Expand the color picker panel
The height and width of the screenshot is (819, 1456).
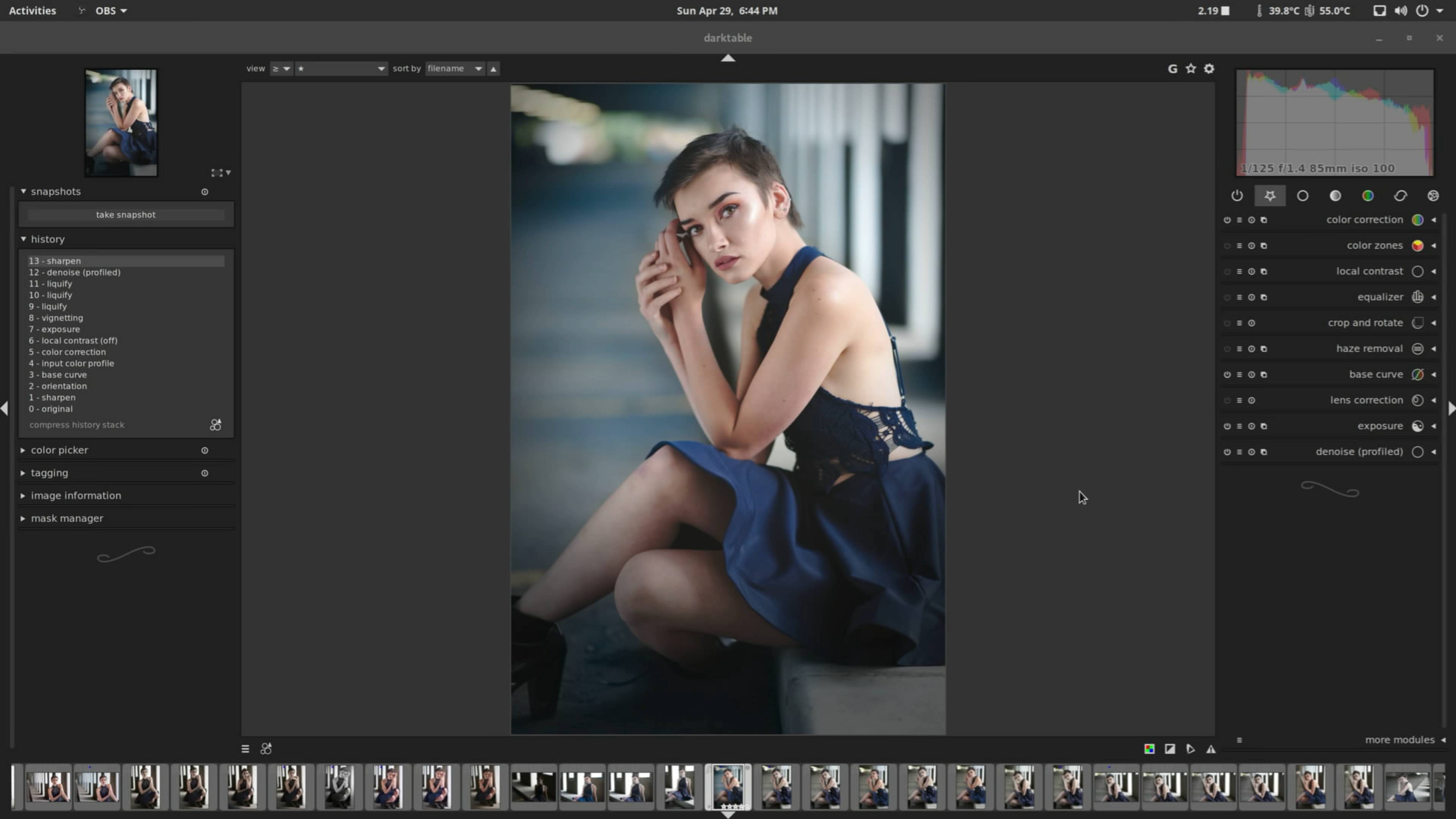click(59, 450)
